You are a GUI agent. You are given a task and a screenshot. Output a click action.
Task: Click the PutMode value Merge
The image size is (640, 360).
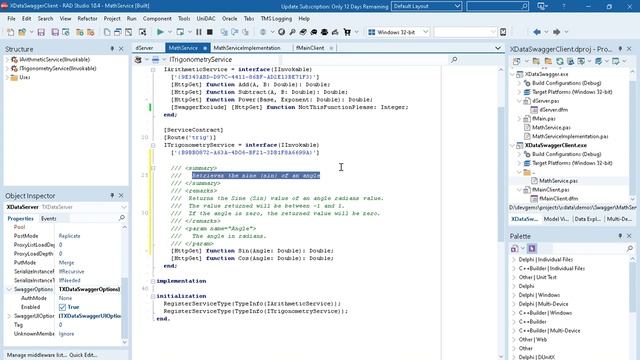[x=67, y=263]
